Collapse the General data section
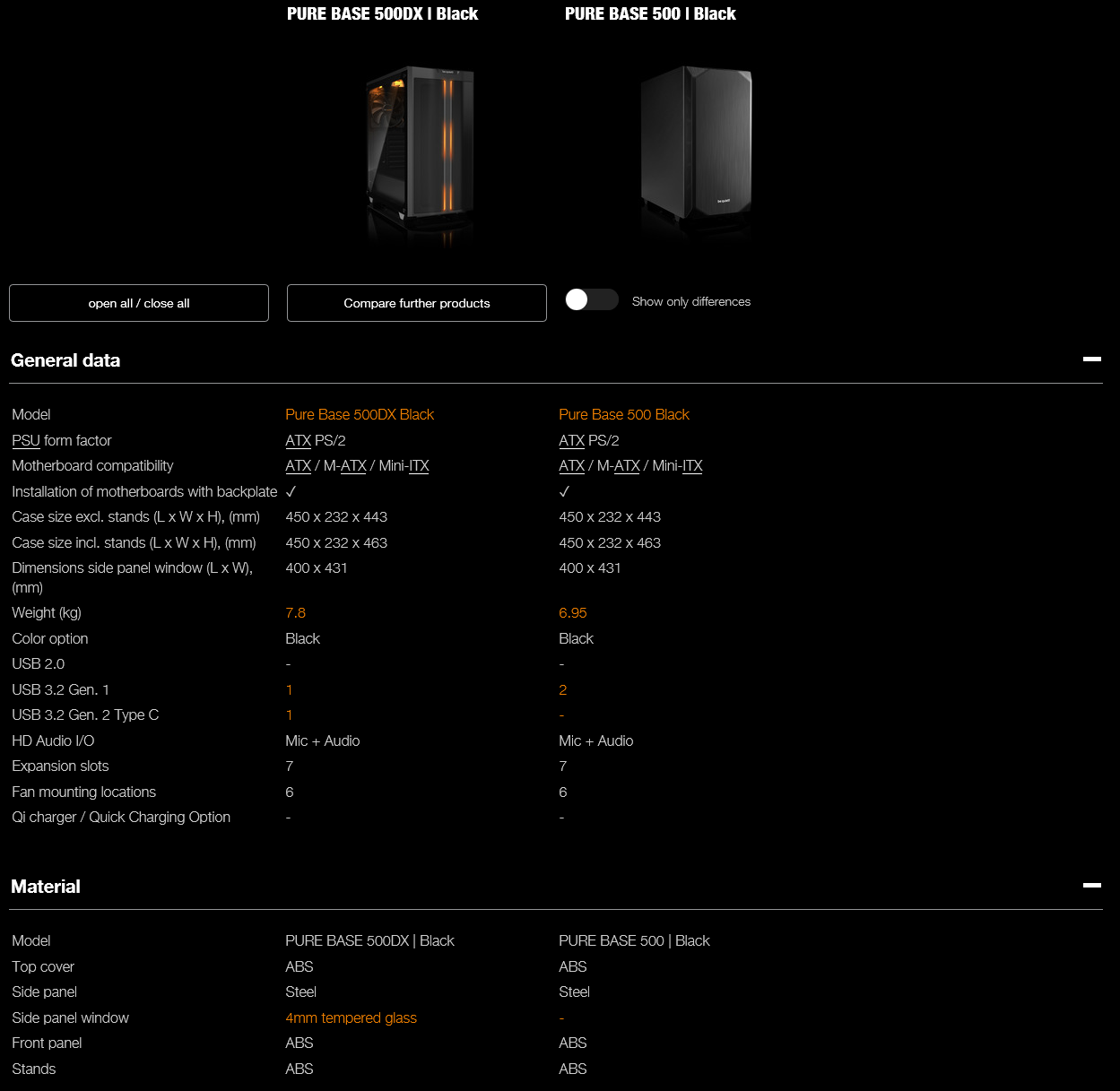The width and height of the screenshot is (1120, 1091). (1091, 359)
